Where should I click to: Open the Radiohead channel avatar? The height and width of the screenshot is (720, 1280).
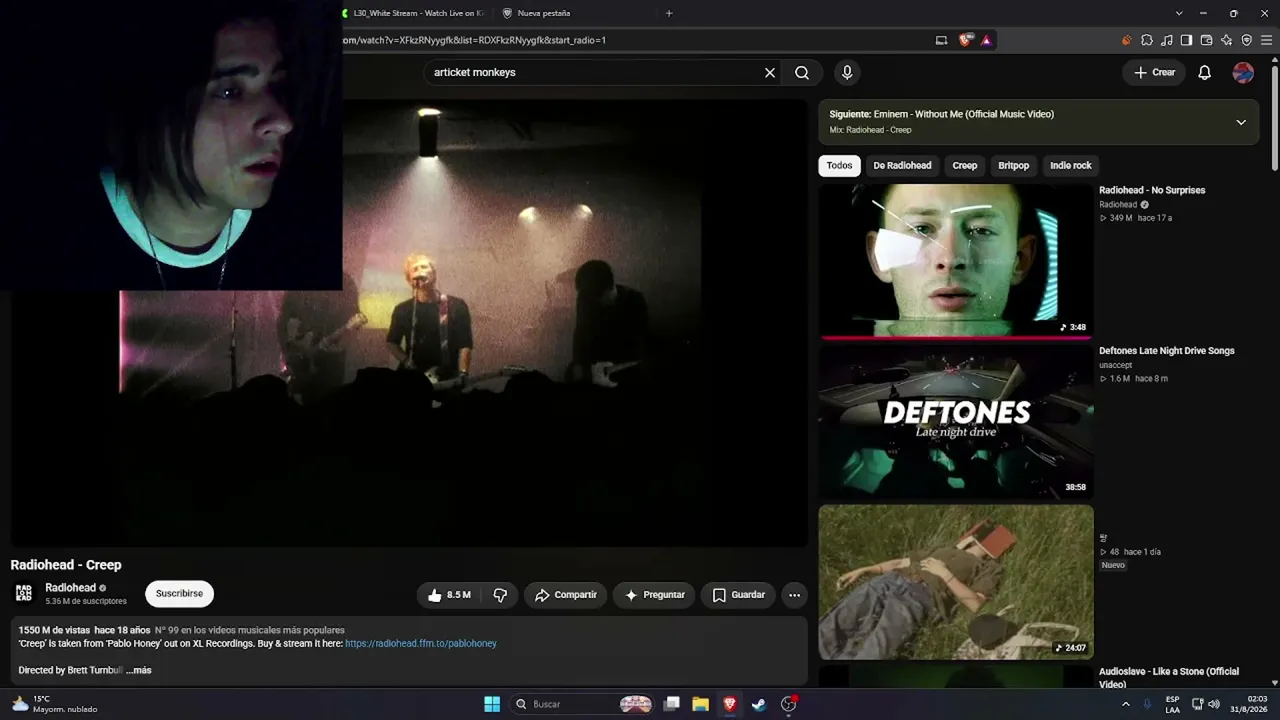click(24, 593)
